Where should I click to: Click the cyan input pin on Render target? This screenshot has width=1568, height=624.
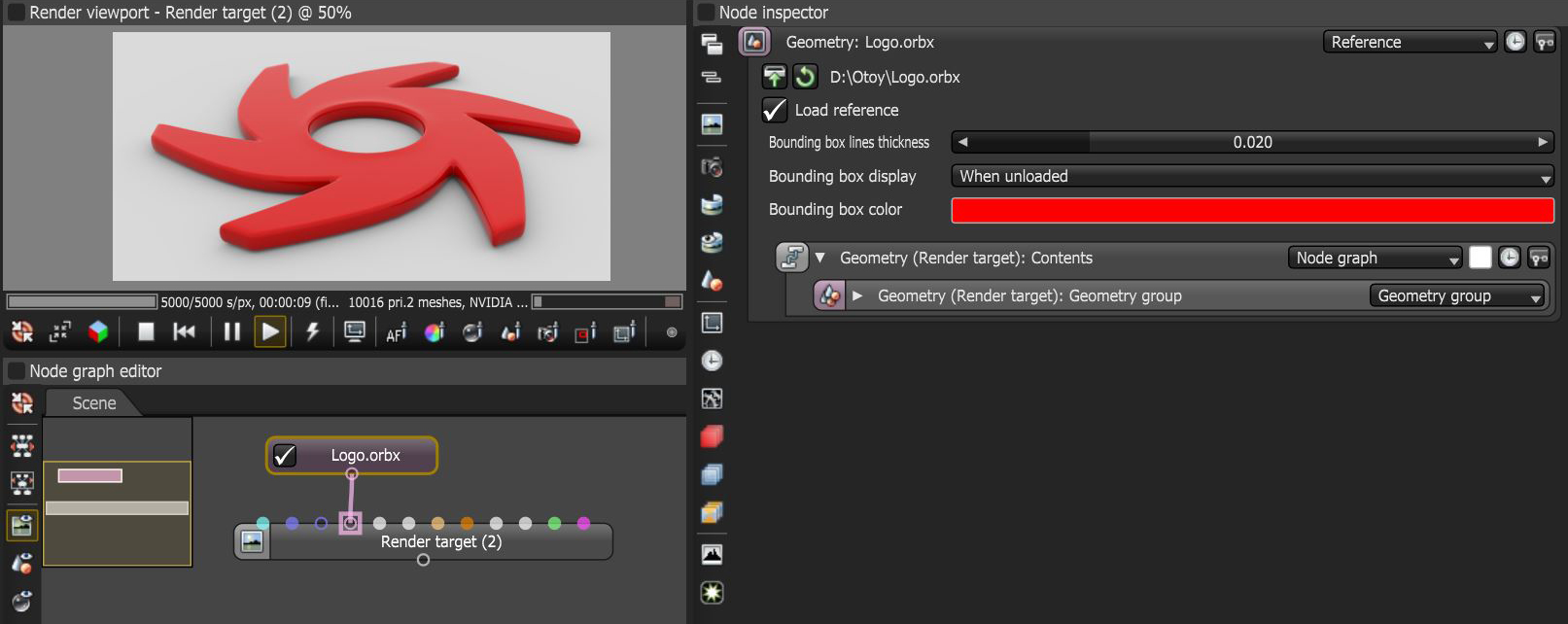[262, 523]
